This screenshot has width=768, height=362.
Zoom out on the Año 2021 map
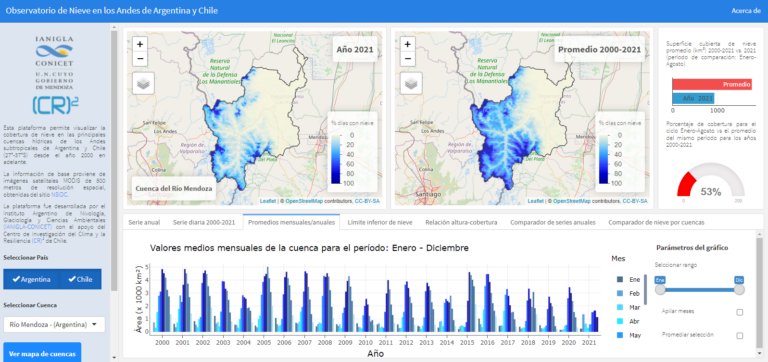click(140, 59)
